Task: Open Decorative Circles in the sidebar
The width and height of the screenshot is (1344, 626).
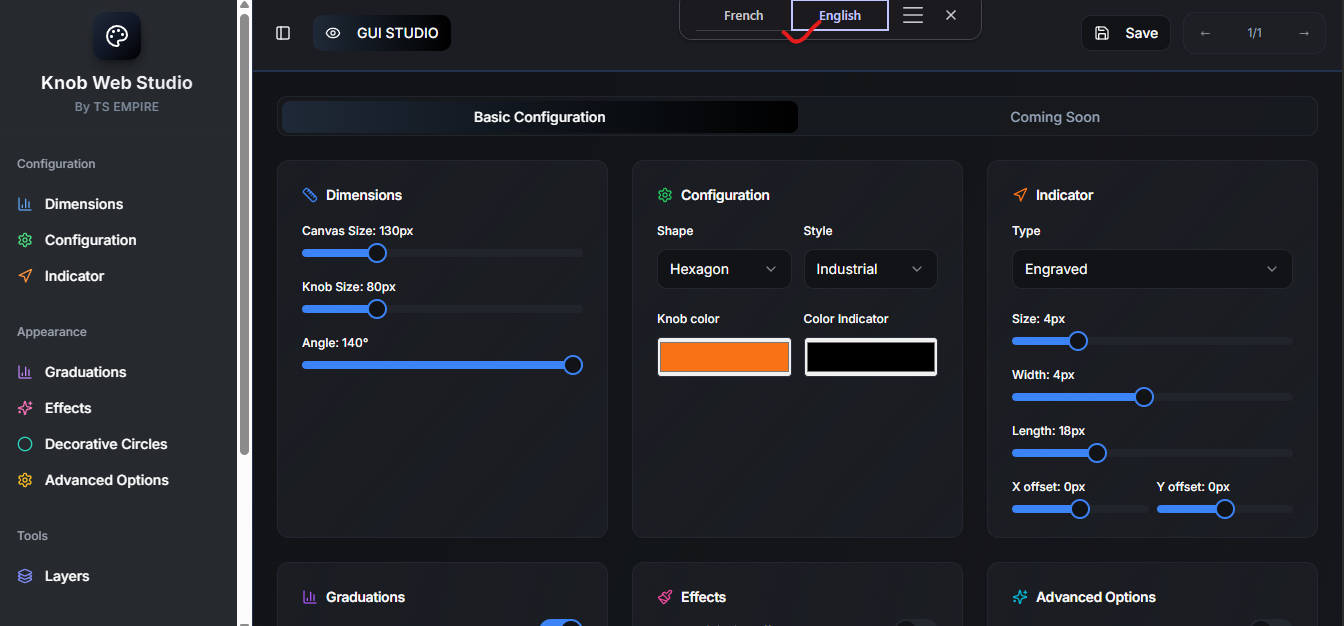Action: point(106,444)
